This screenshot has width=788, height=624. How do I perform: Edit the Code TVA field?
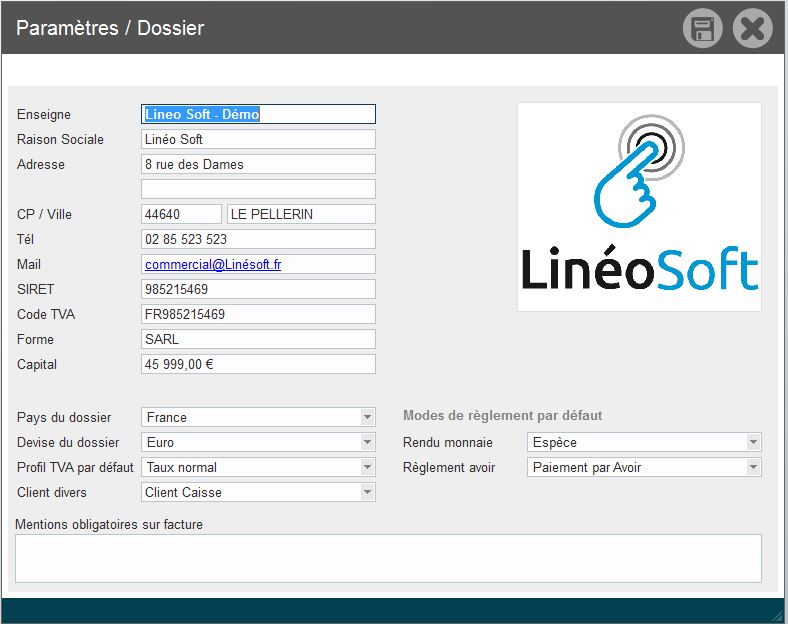coord(258,315)
